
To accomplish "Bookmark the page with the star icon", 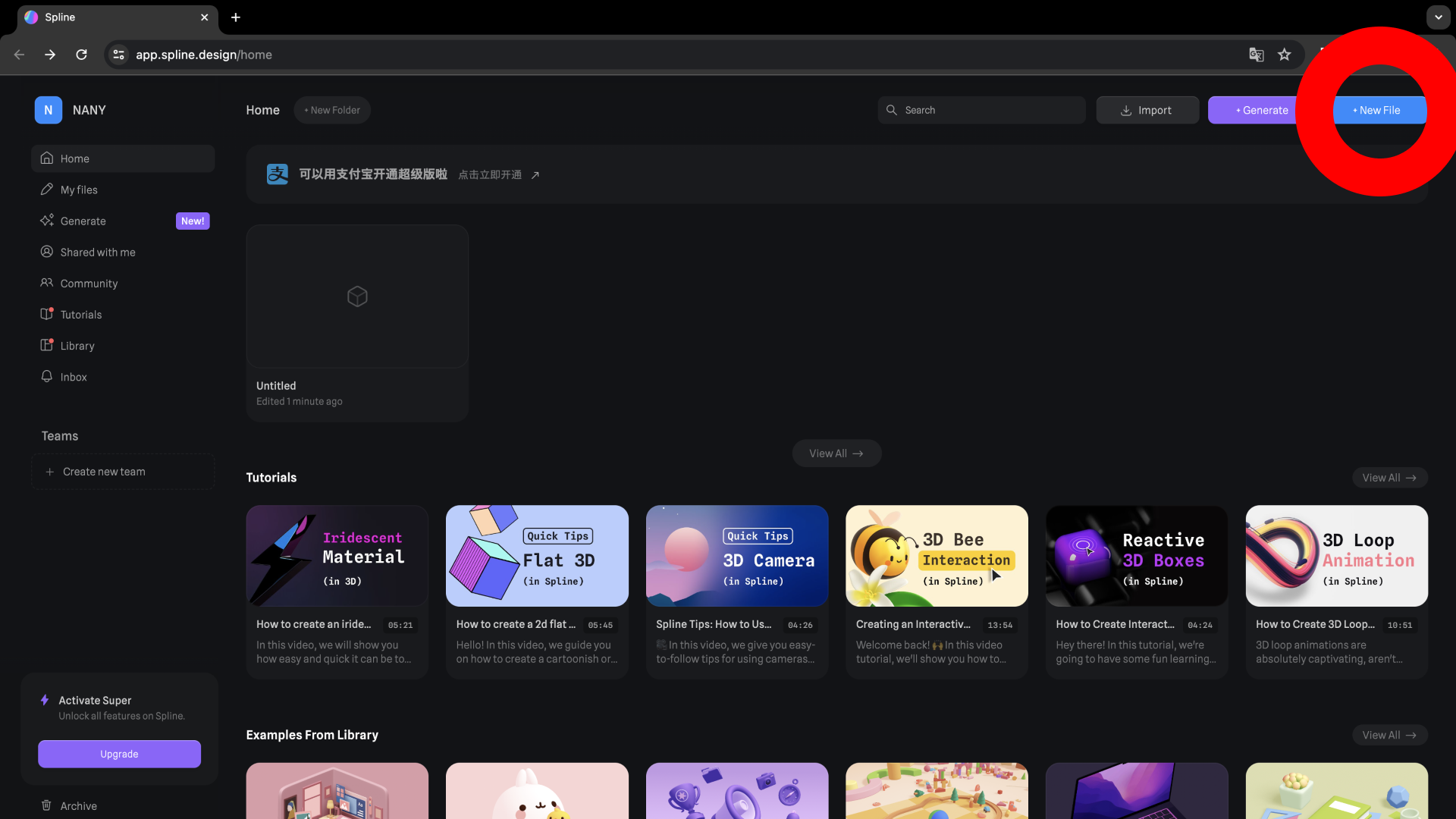I will pos(1284,55).
